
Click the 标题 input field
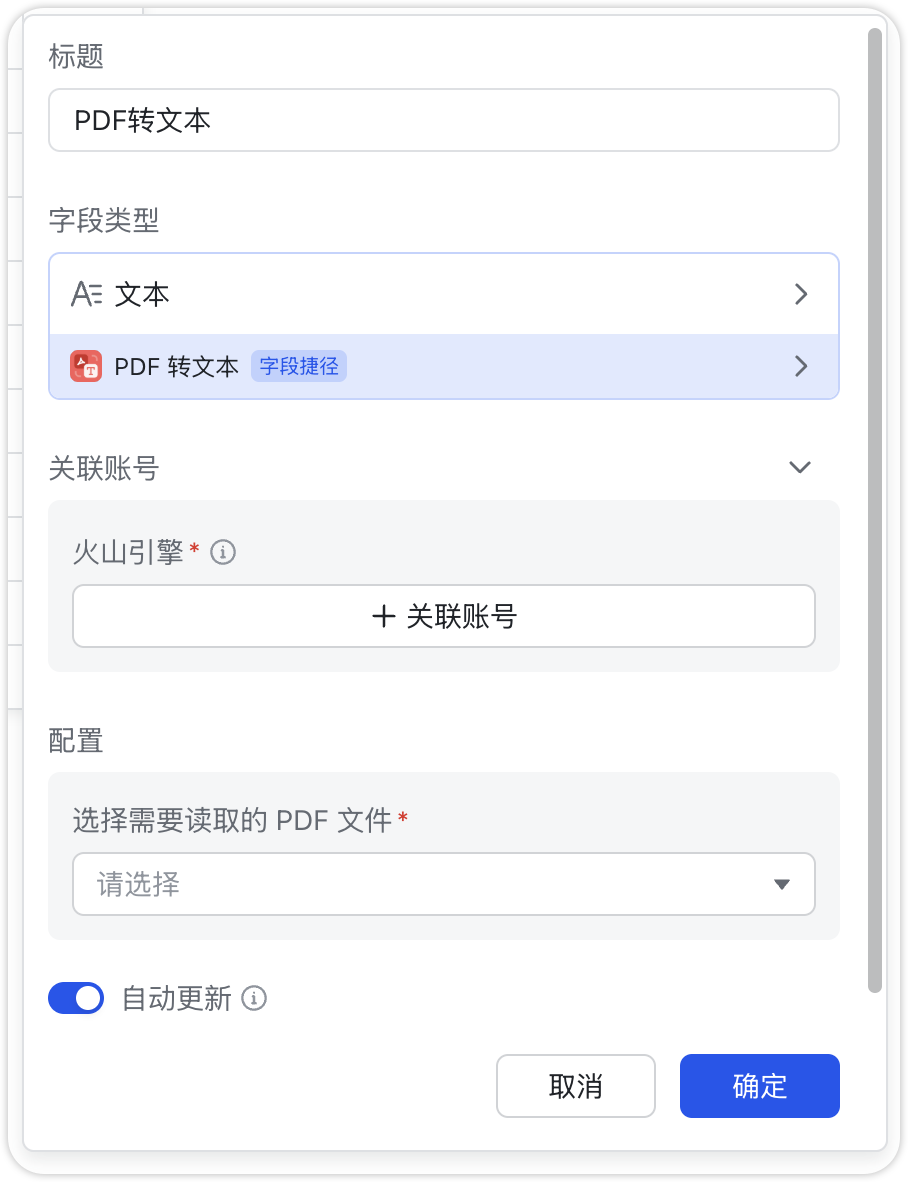[x=443, y=121]
